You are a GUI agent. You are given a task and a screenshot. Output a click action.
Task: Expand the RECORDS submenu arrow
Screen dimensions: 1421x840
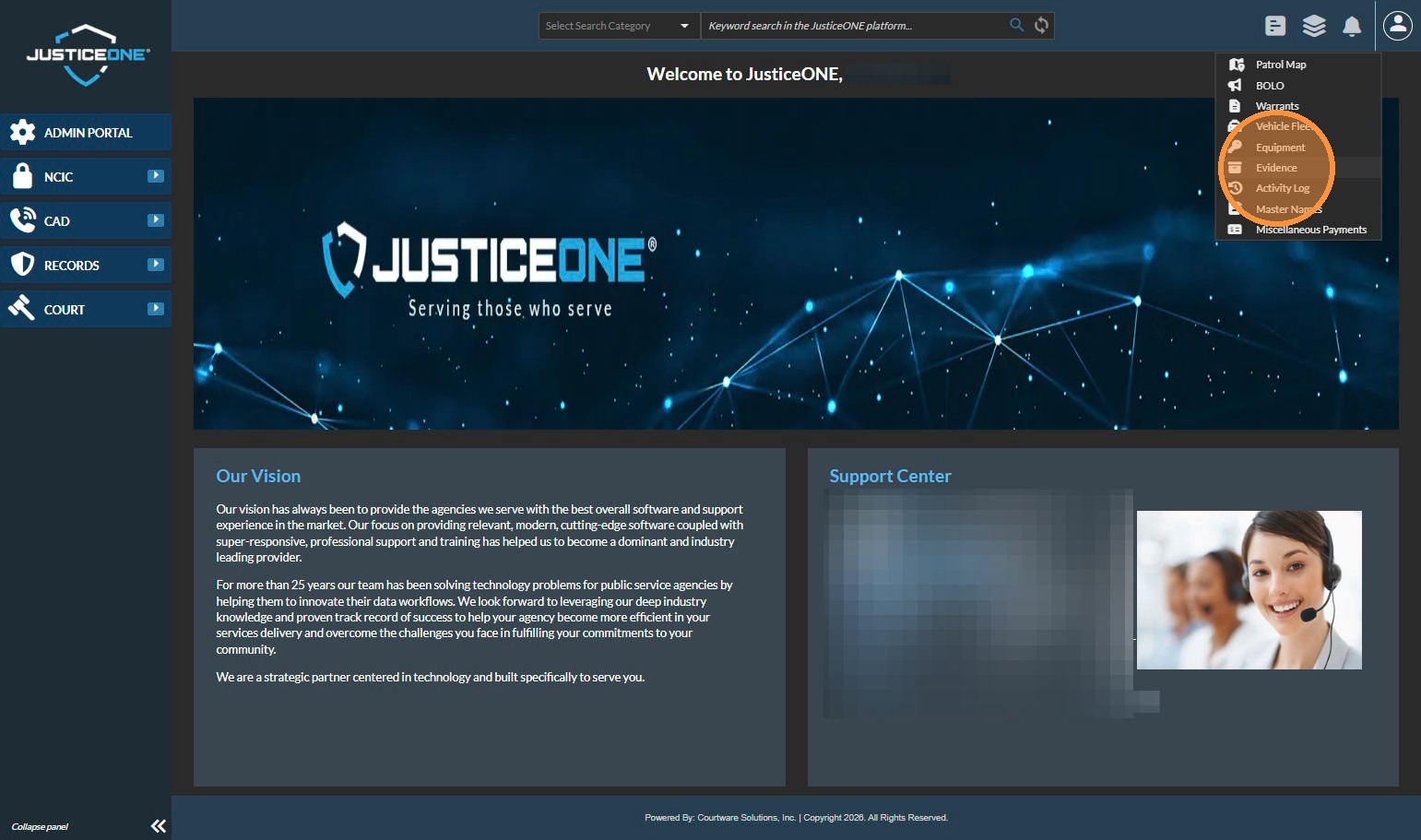coord(155,264)
